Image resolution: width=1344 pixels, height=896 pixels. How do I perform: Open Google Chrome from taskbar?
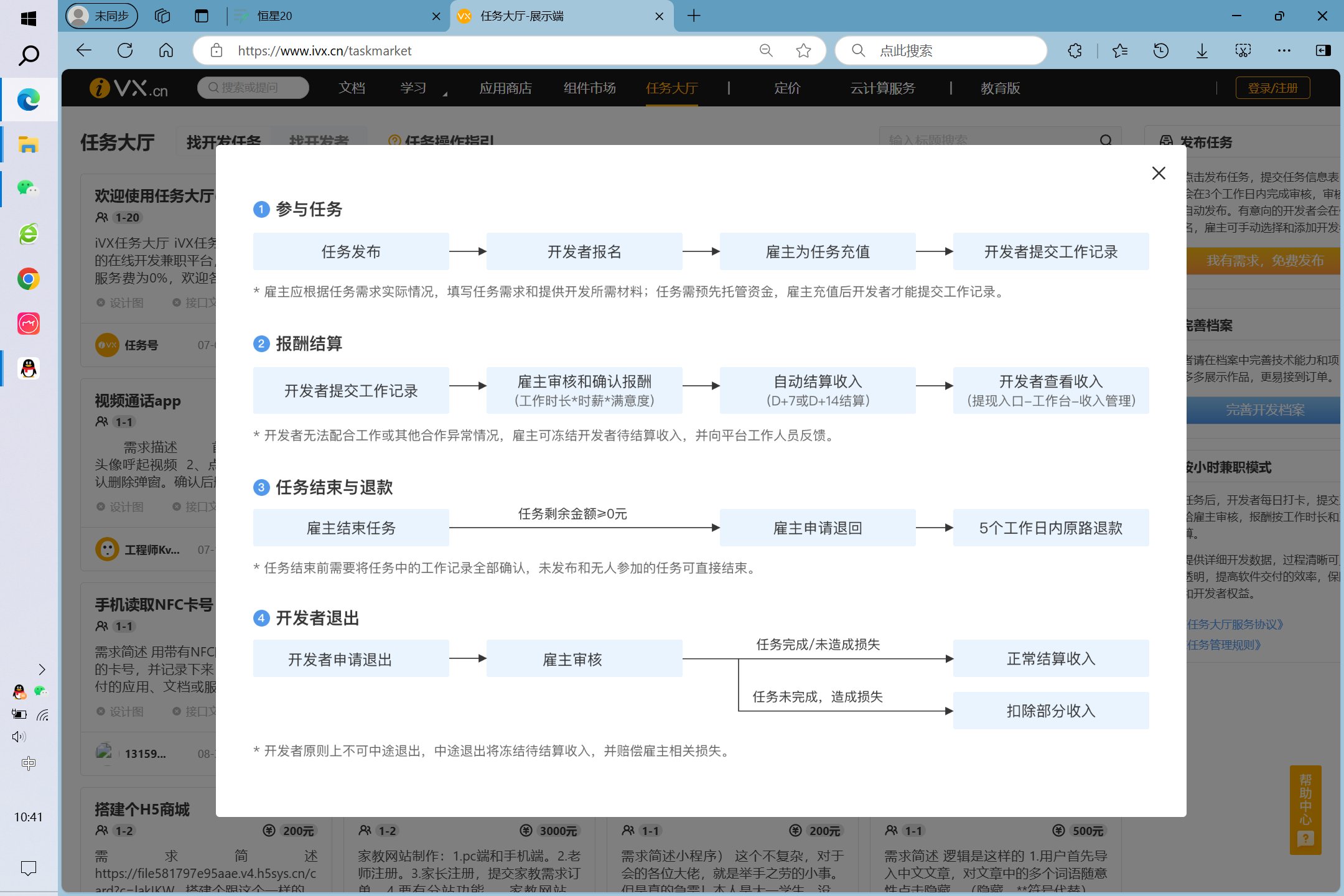click(x=29, y=279)
